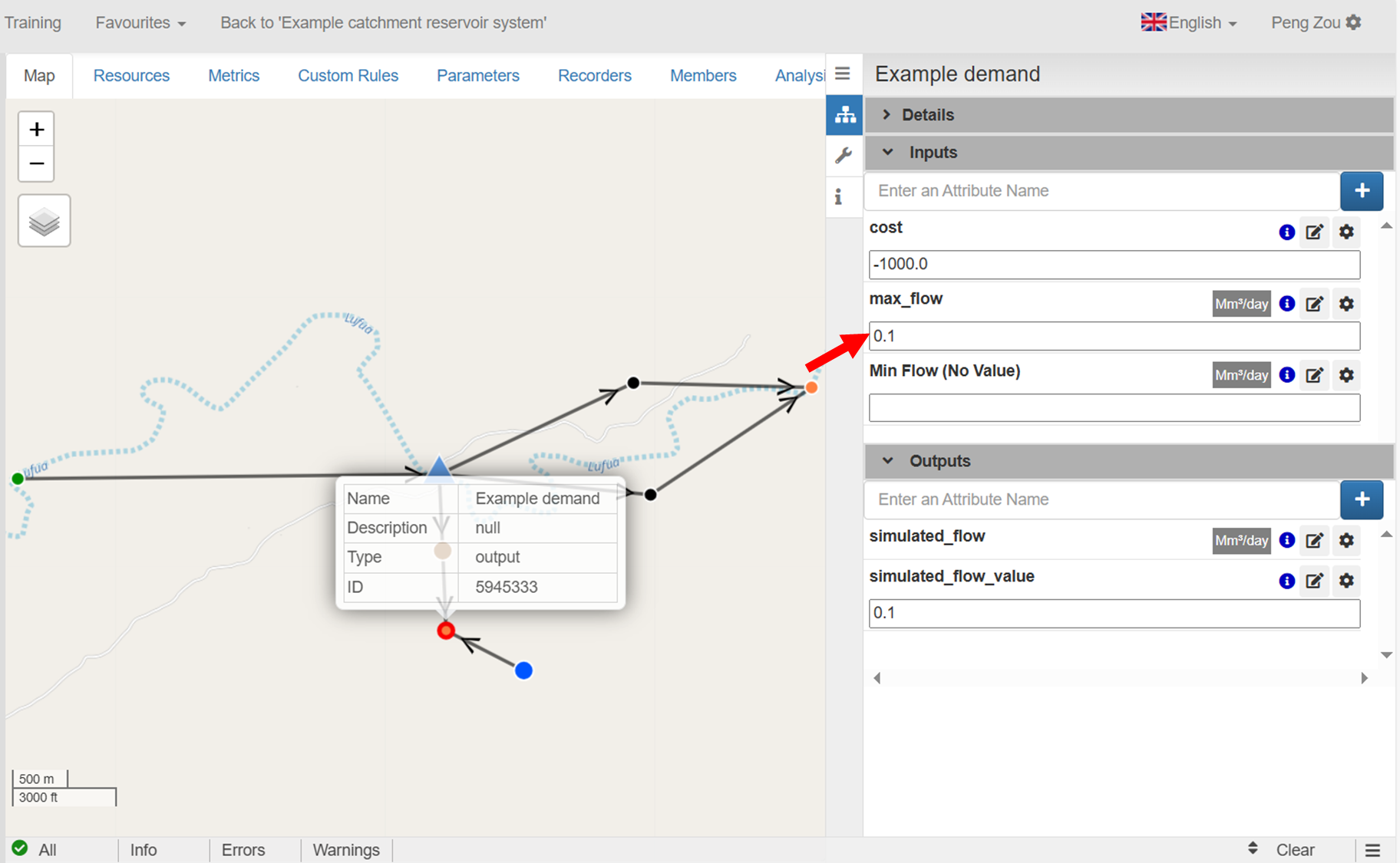The height and width of the screenshot is (863, 1400).
Task: Click the max_flow value input field
Action: tap(1114, 336)
